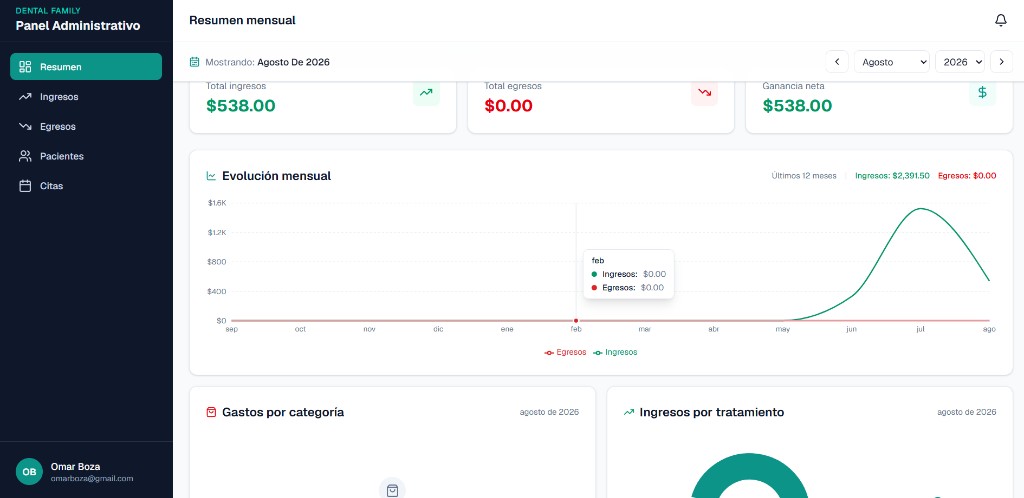This screenshot has height=498, width=1024.
Task: Click the empty-state bag icon in Gastos card
Action: (x=392, y=490)
